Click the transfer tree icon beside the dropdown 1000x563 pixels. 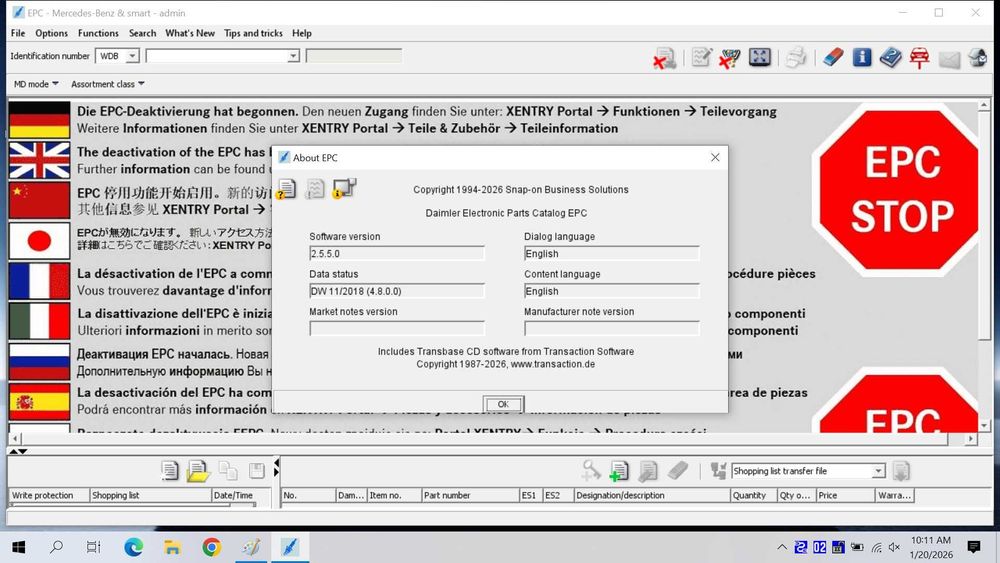[718, 471]
